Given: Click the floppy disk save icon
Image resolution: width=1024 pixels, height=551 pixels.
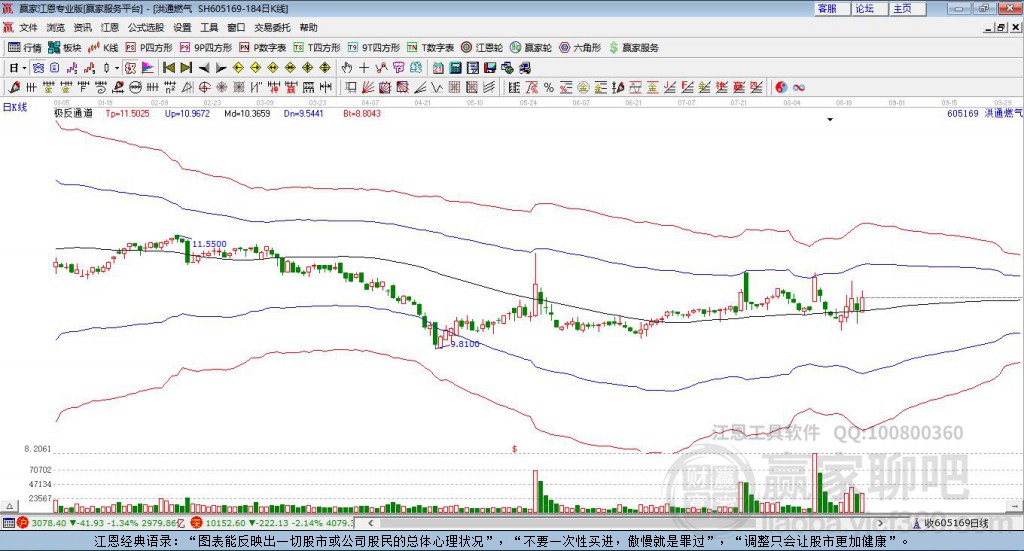Looking at the screenshot, I should point(490,68).
